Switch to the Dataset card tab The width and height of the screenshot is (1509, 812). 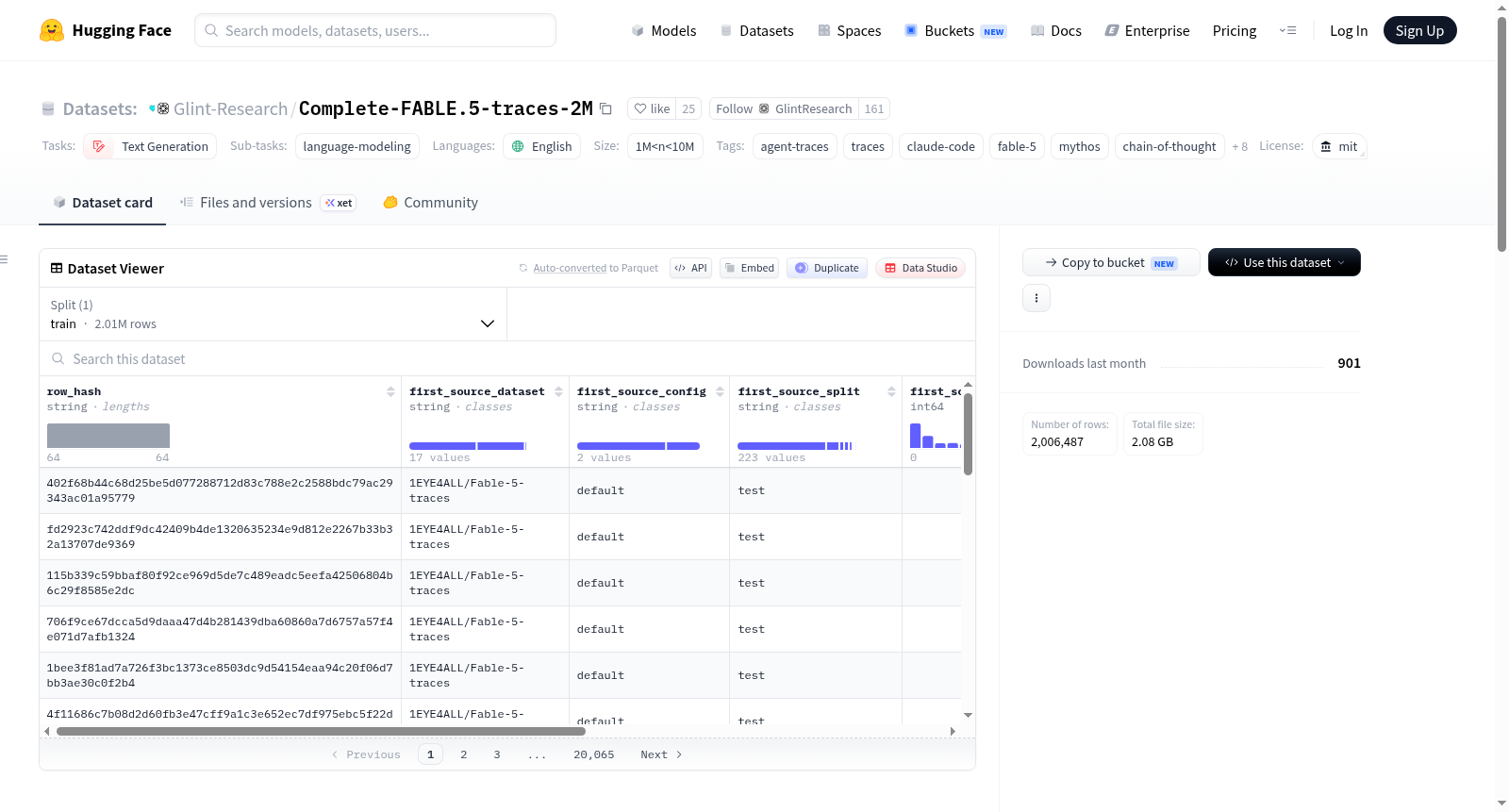103,202
